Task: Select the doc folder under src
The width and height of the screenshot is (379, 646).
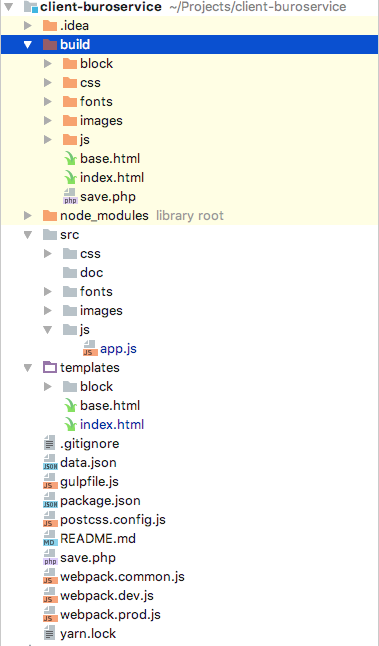Action: pyautogui.click(x=91, y=272)
